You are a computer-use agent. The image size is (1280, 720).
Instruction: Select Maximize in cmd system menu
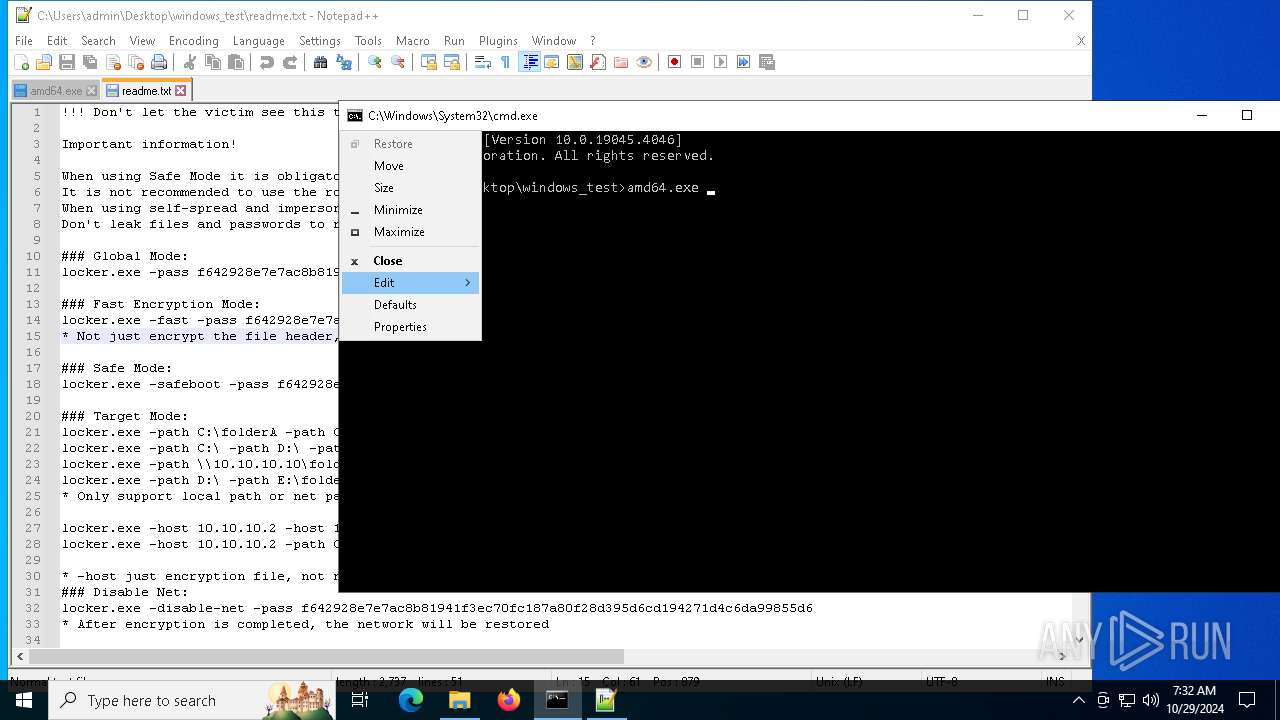(x=411, y=232)
